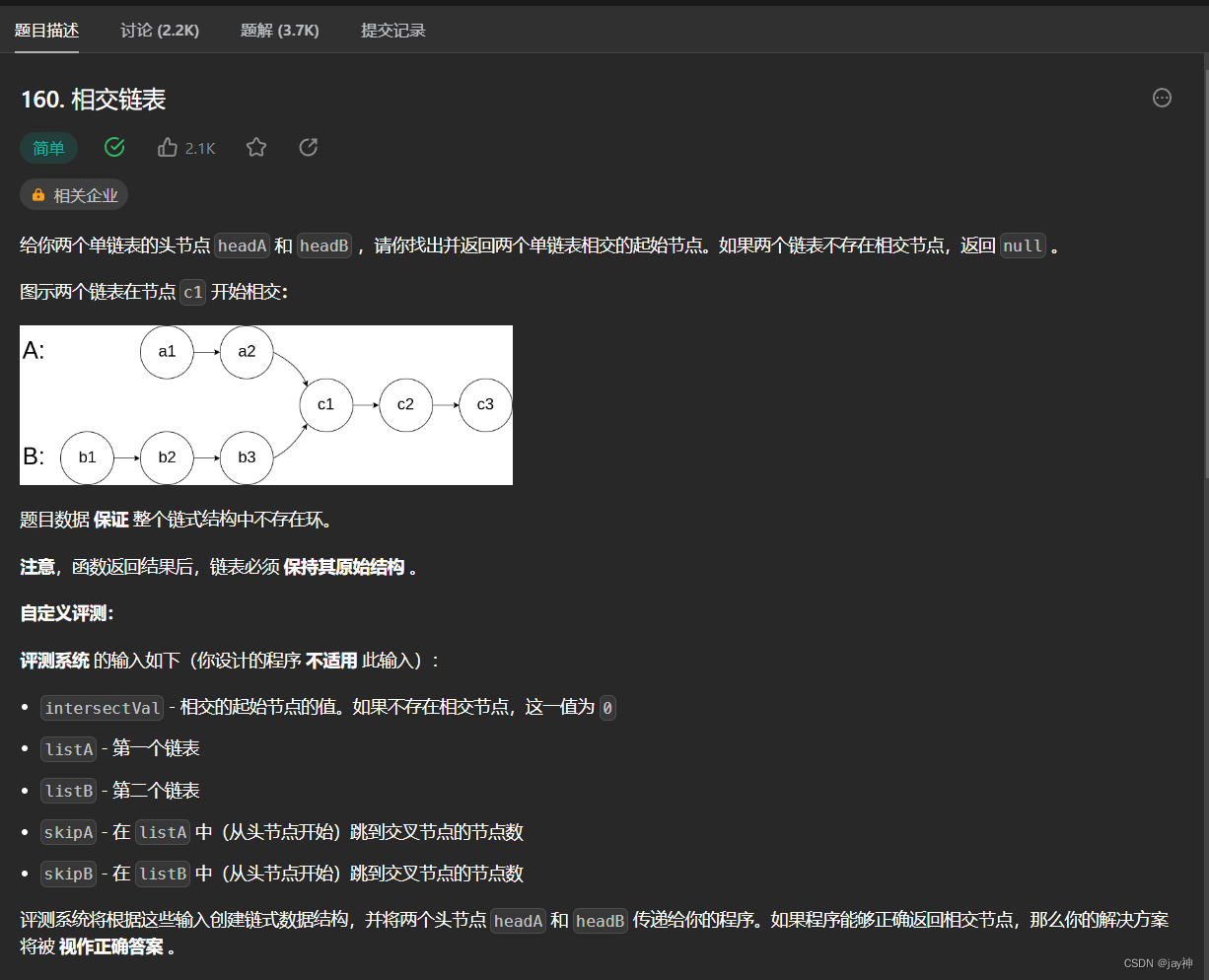
Task: Open the CSDN @jay神 watermark link
Action: 1160,963
